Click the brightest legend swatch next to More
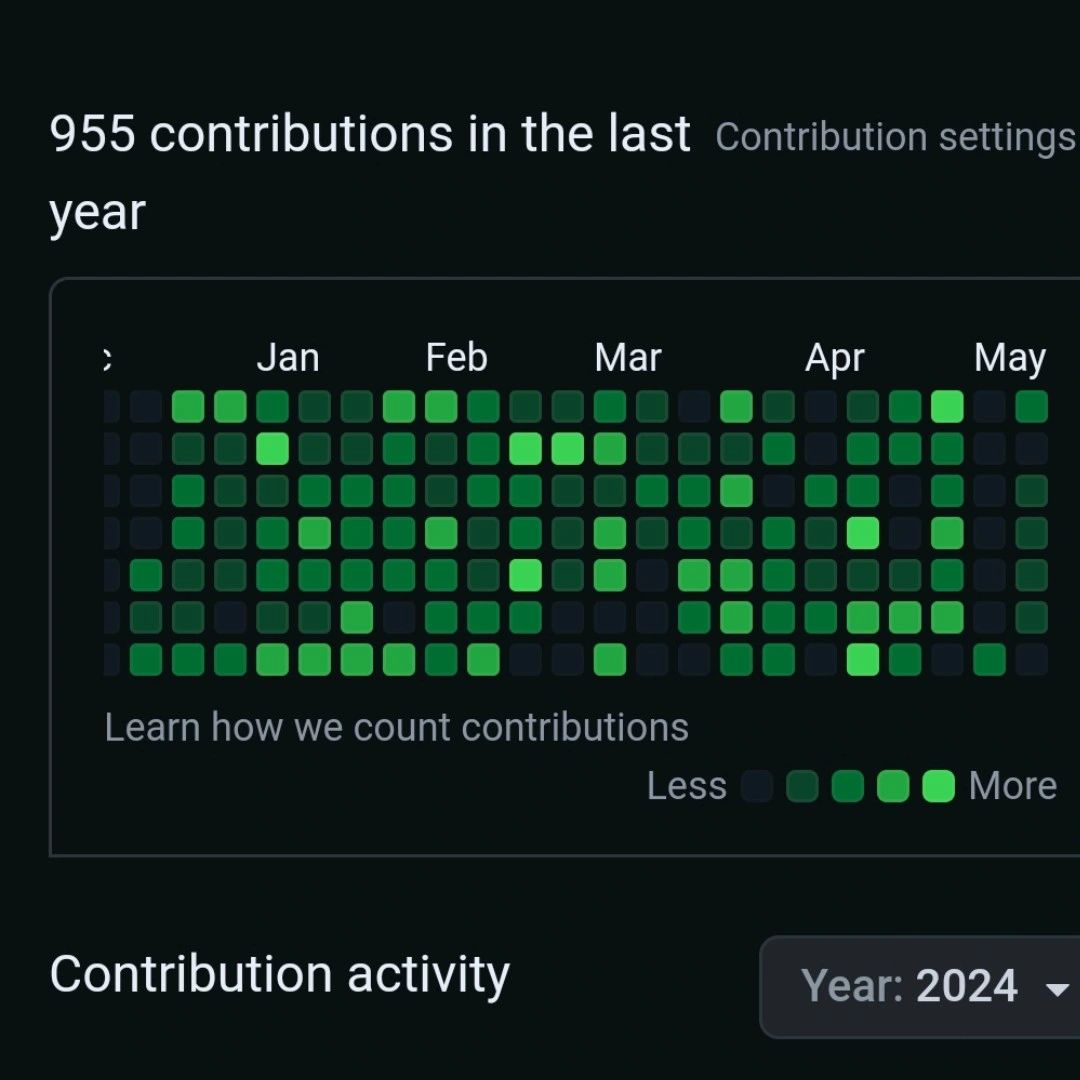The height and width of the screenshot is (1080, 1080). point(938,786)
